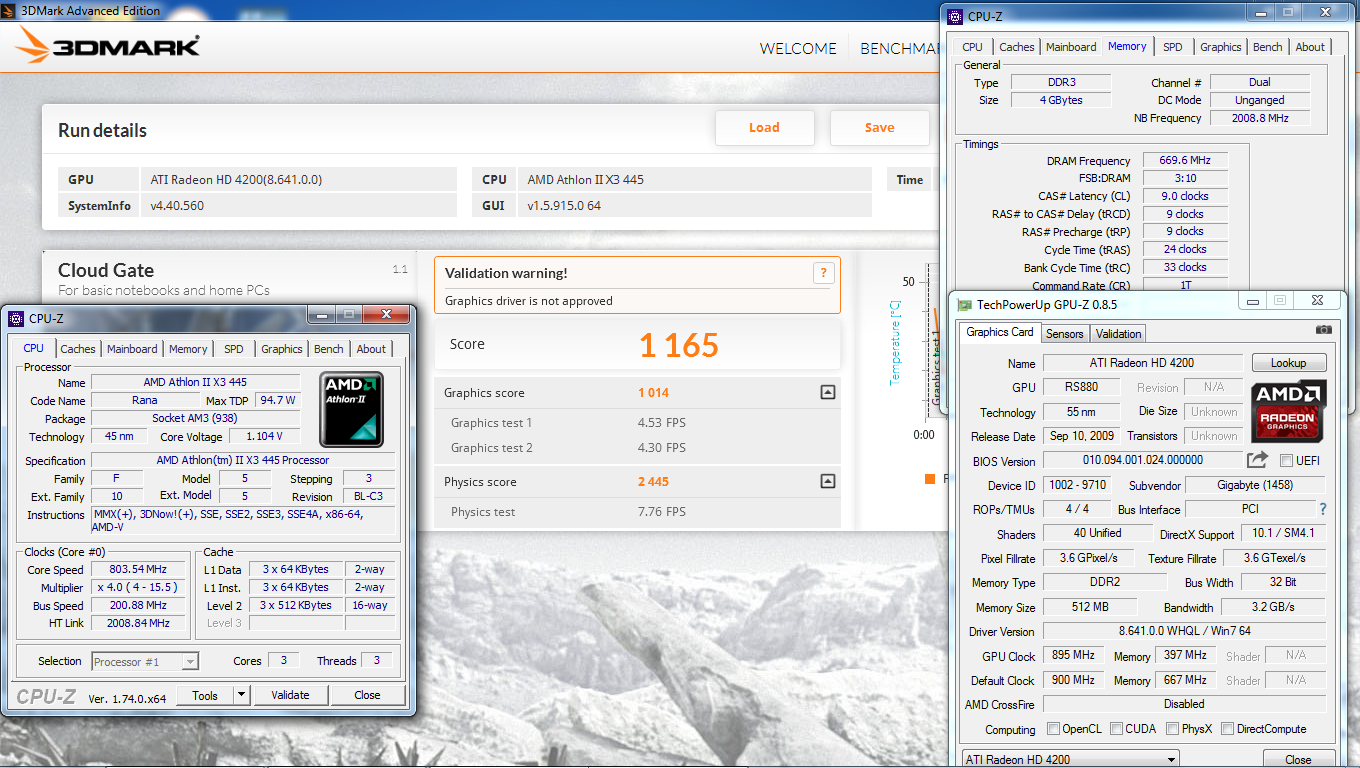1360x768 pixels.
Task: Click the Close button in CPU-Z
Action: click(367, 695)
